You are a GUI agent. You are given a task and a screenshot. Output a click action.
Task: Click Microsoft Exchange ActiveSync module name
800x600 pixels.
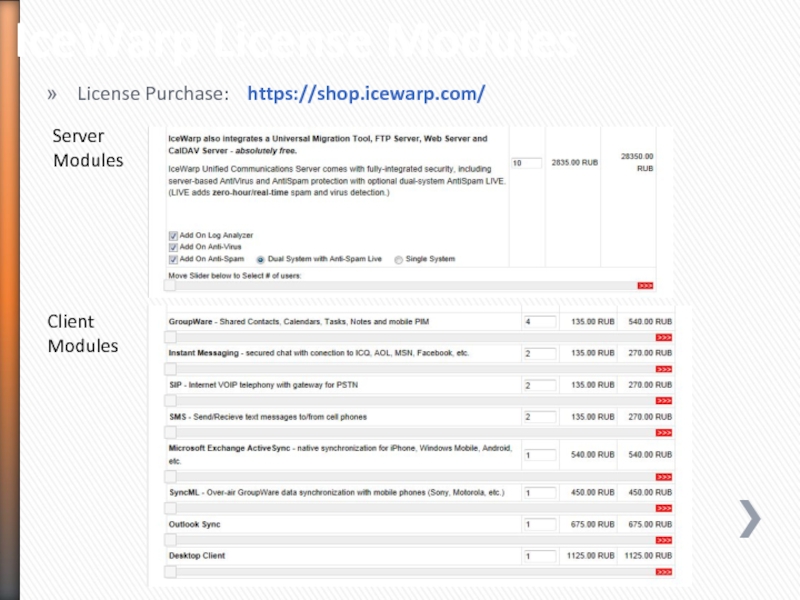tap(230, 448)
